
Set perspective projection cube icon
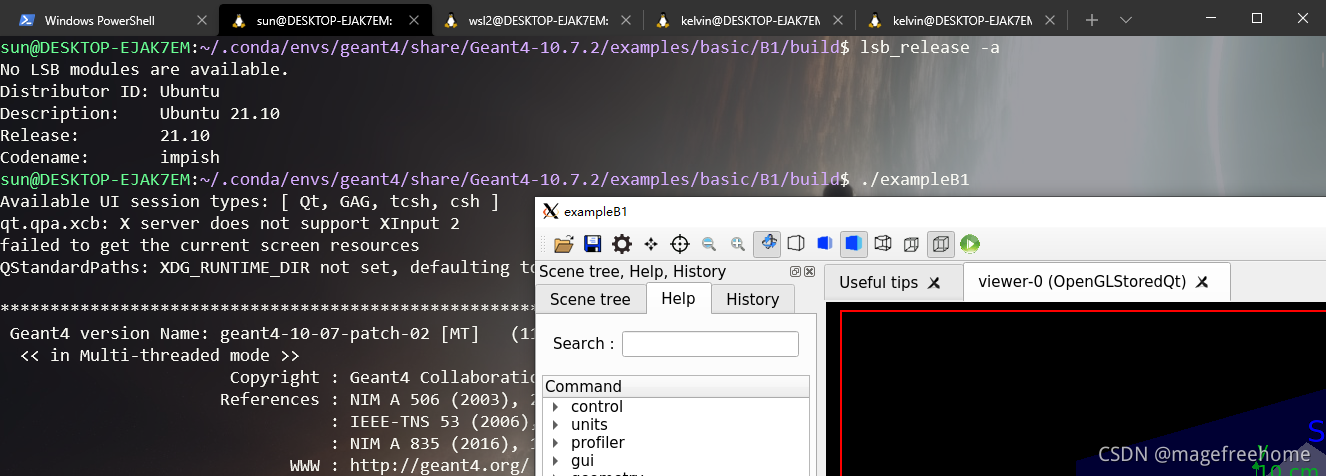[912, 244]
